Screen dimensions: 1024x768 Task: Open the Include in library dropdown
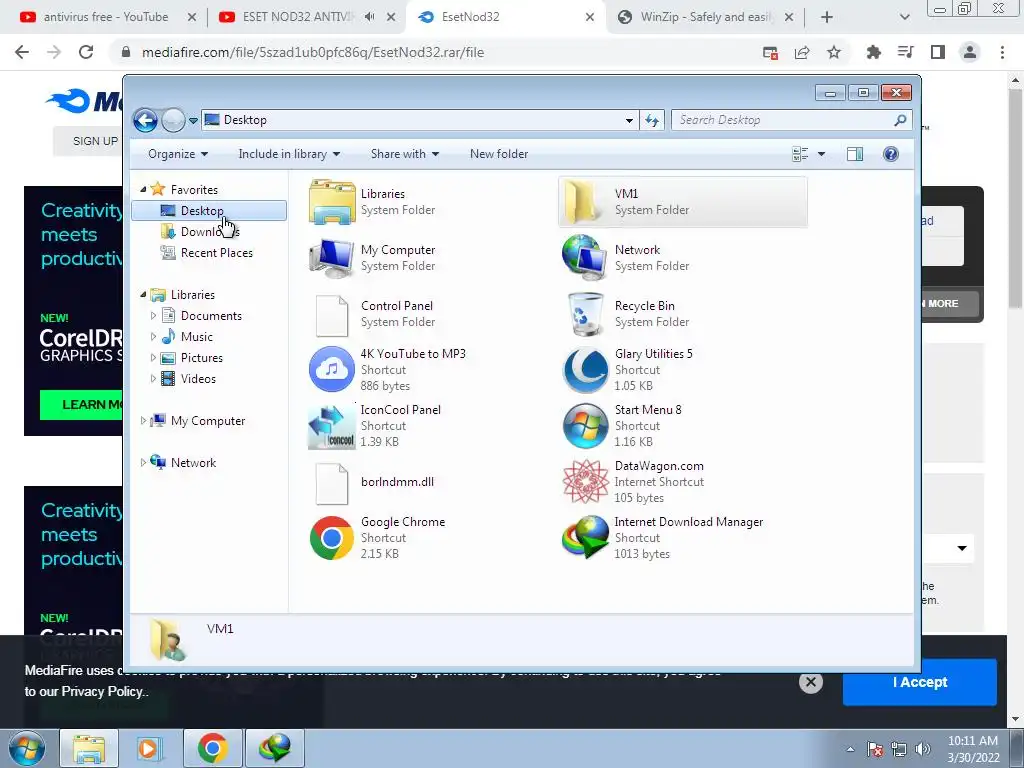click(289, 154)
